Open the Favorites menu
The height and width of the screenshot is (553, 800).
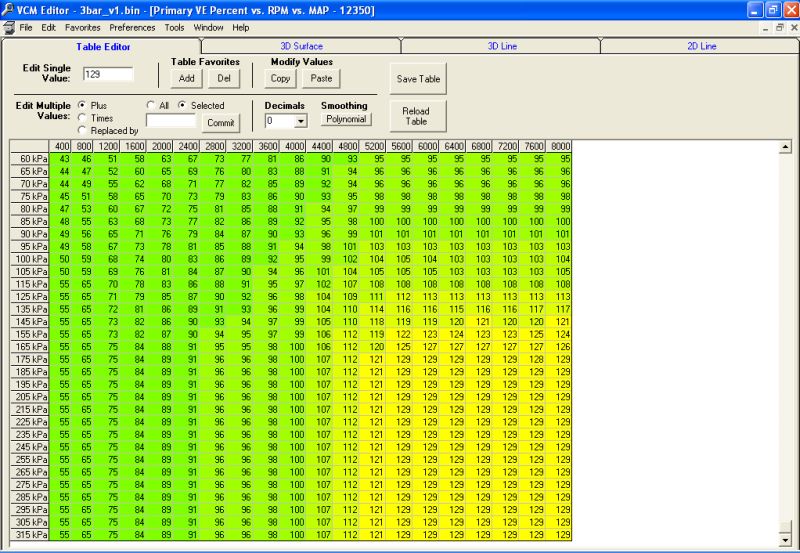click(x=83, y=27)
